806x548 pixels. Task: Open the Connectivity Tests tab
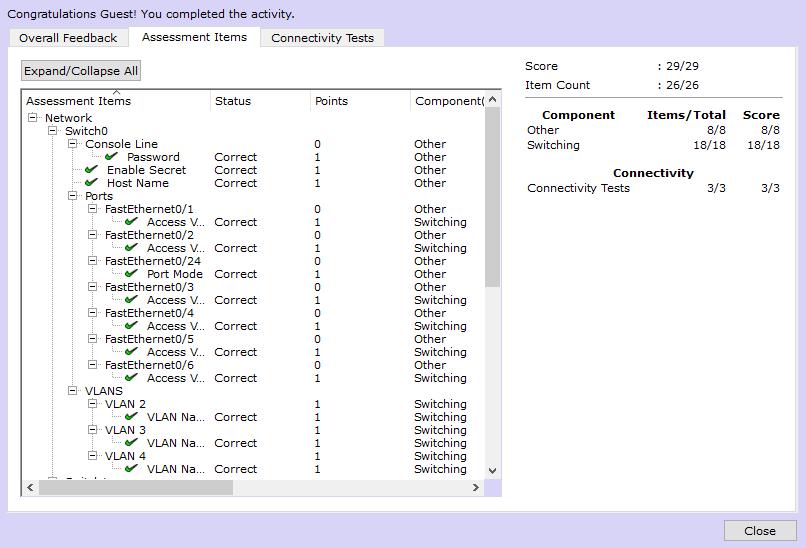pyautogui.click(x=322, y=38)
